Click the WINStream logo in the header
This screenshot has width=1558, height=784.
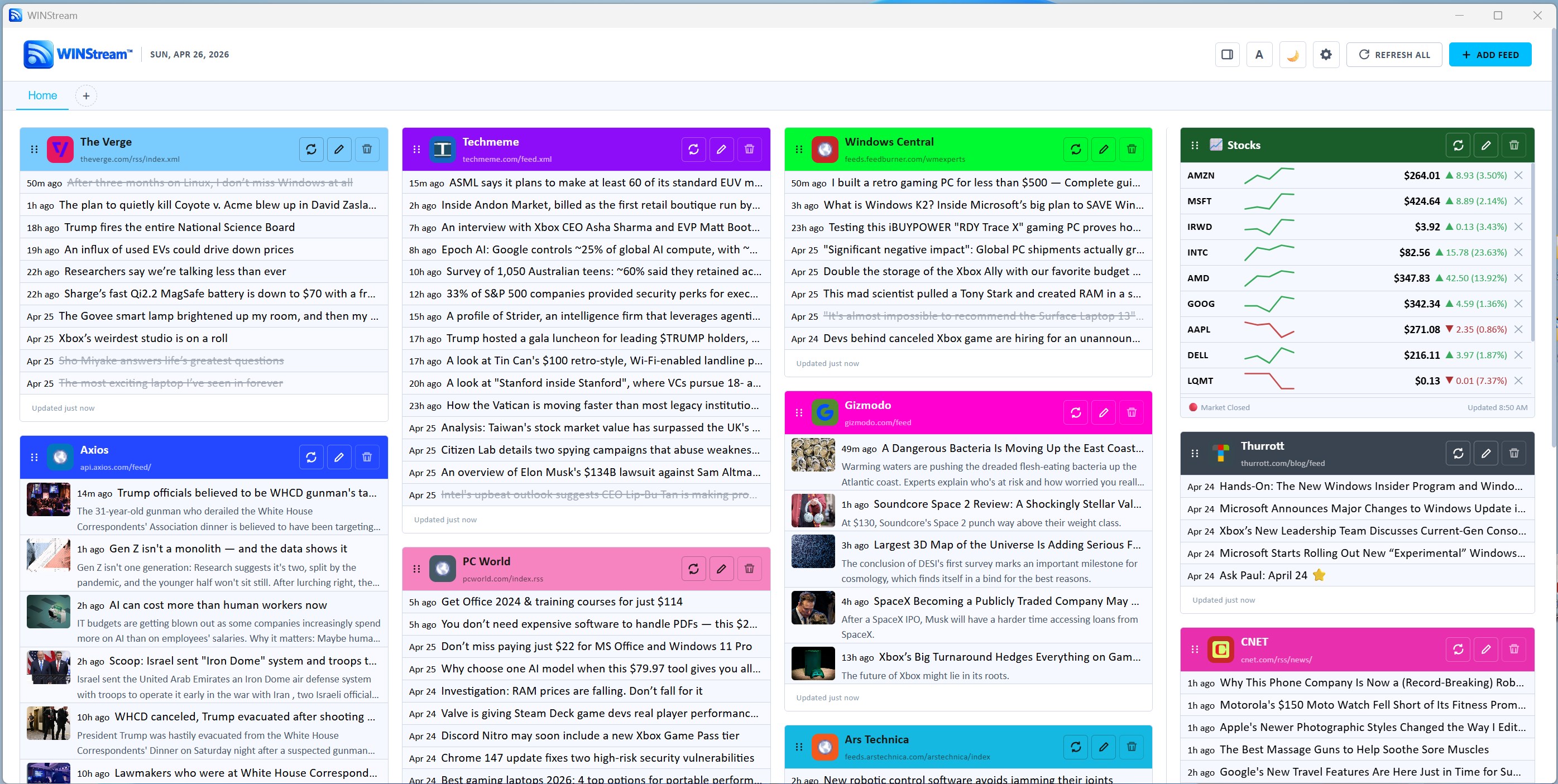pos(78,54)
